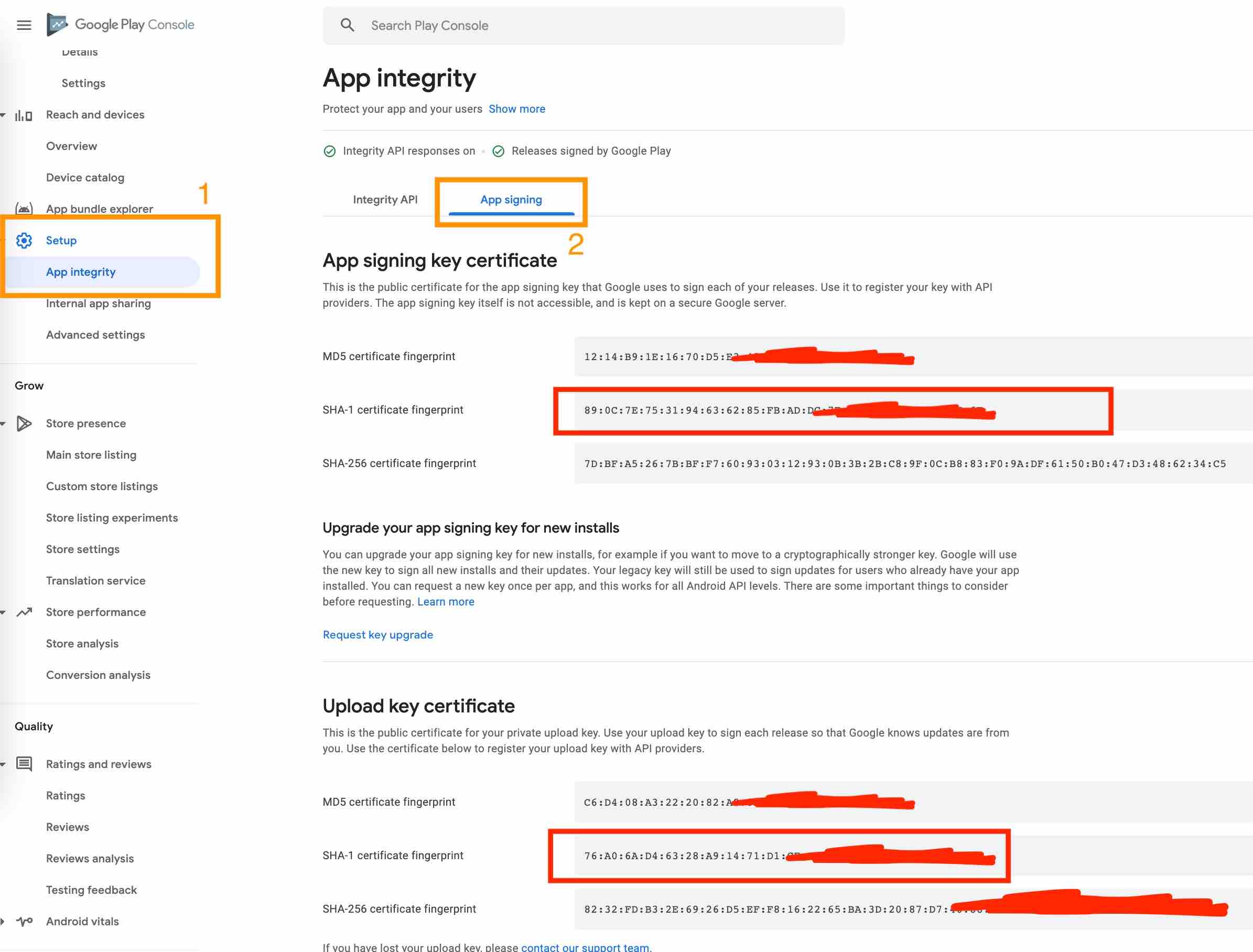Click the Reach and devices chart icon
The height and width of the screenshot is (952, 1253).
[x=24, y=115]
